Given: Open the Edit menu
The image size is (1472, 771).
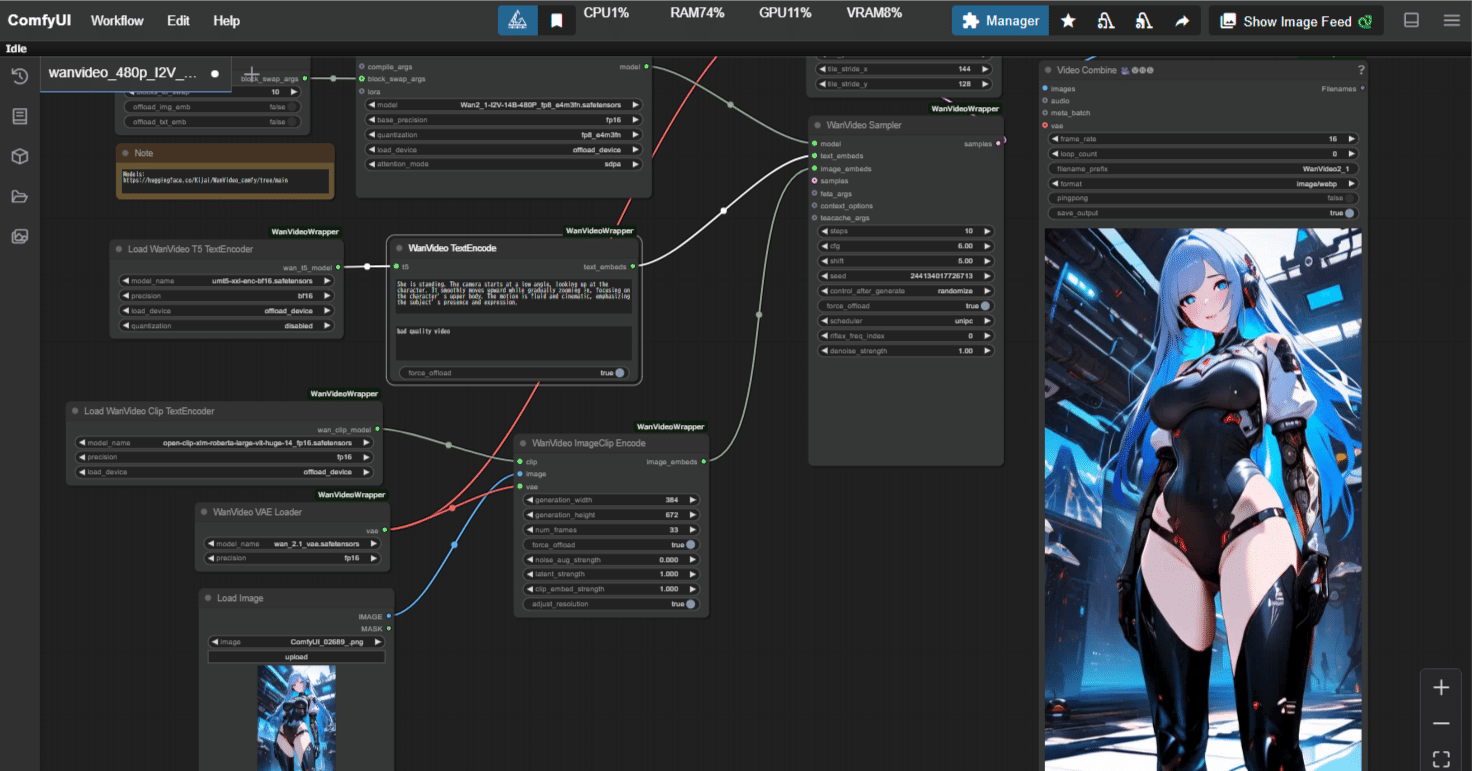Looking at the screenshot, I should (178, 20).
